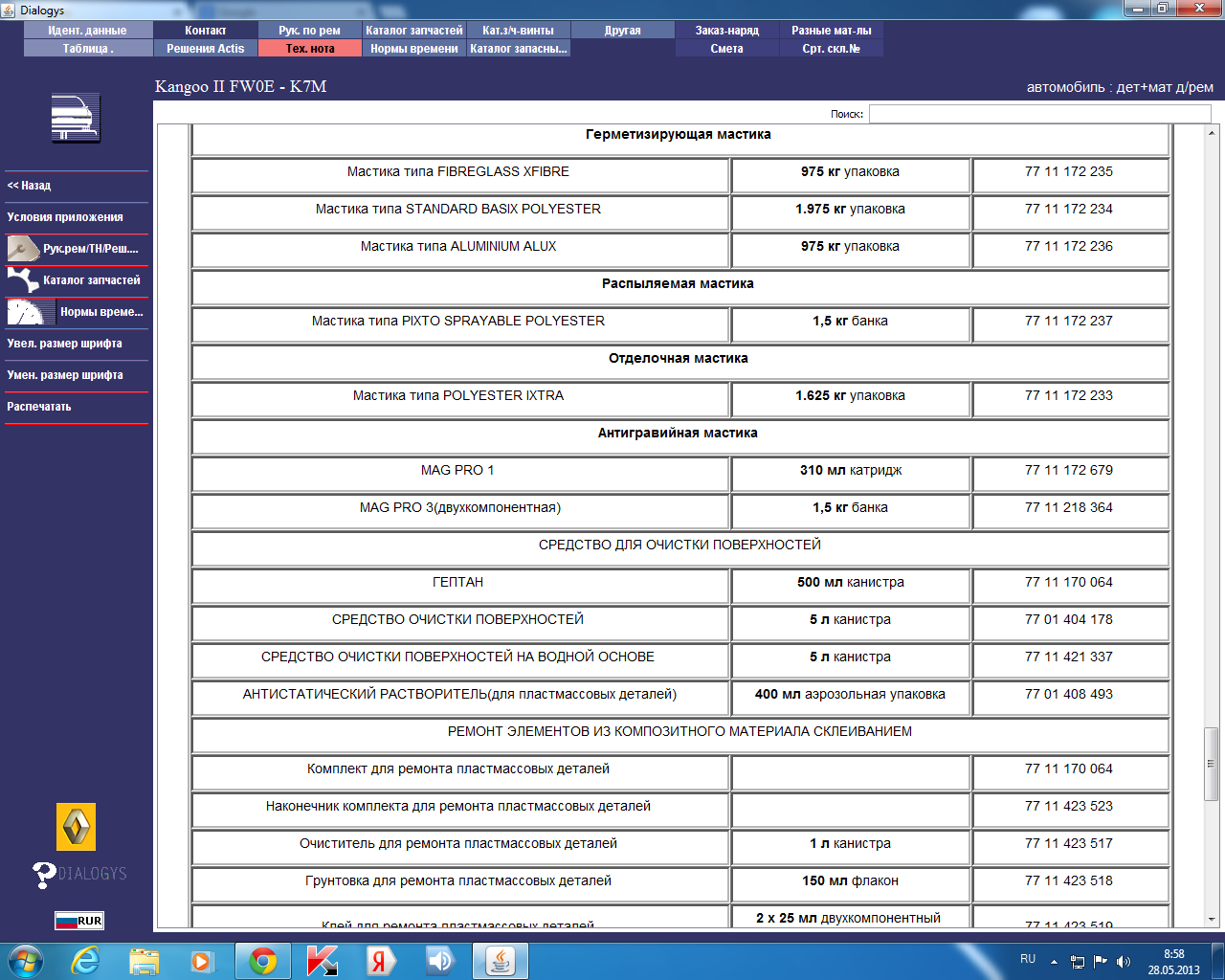
Task: Select part number 77 11 423 517
Action: (x=1069, y=843)
